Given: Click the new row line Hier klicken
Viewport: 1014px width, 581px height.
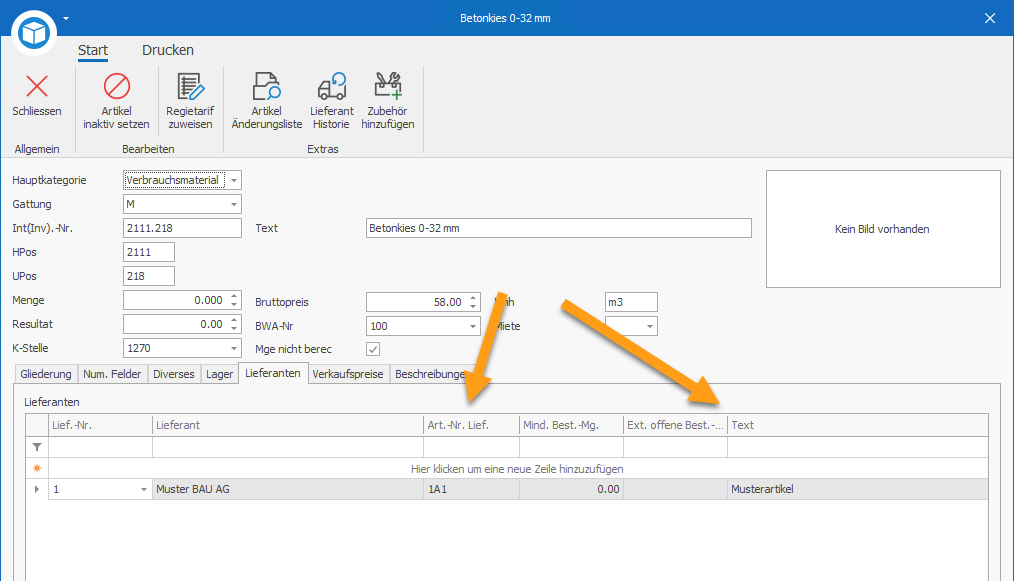Looking at the screenshot, I should 517,468.
